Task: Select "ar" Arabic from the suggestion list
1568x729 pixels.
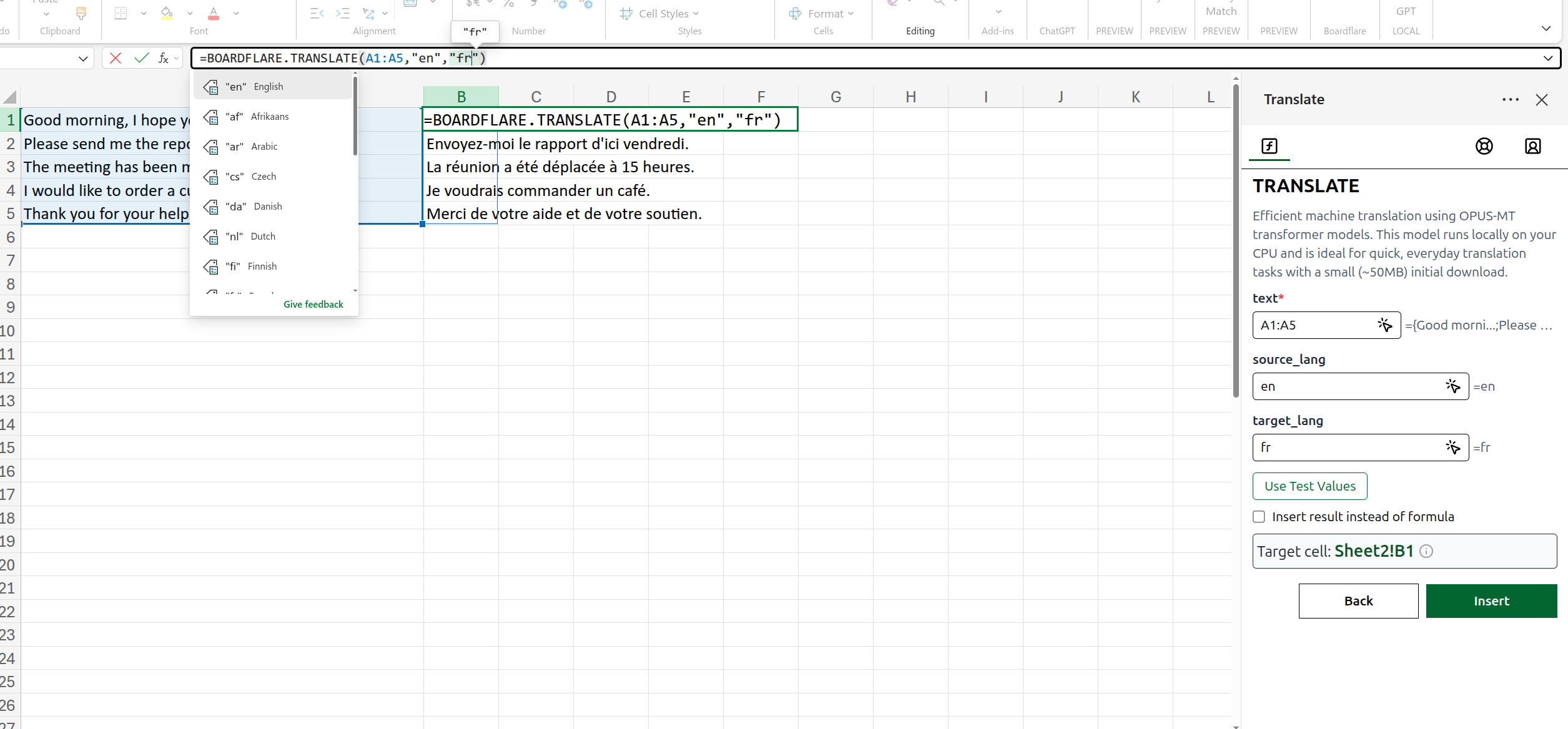Action: pos(274,147)
